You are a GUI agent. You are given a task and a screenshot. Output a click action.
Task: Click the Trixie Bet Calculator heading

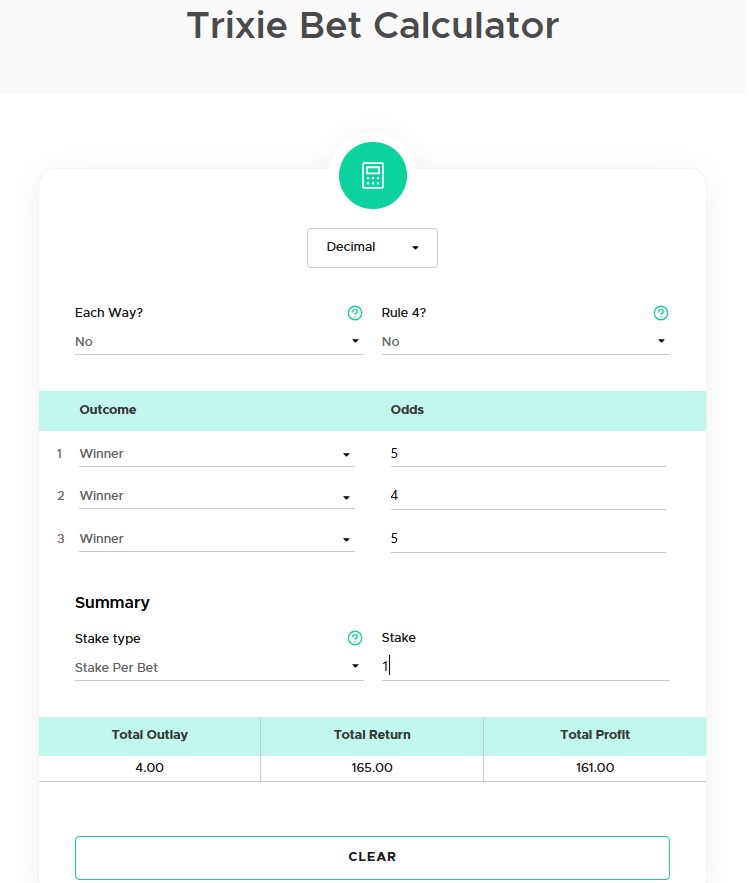click(373, 26)
